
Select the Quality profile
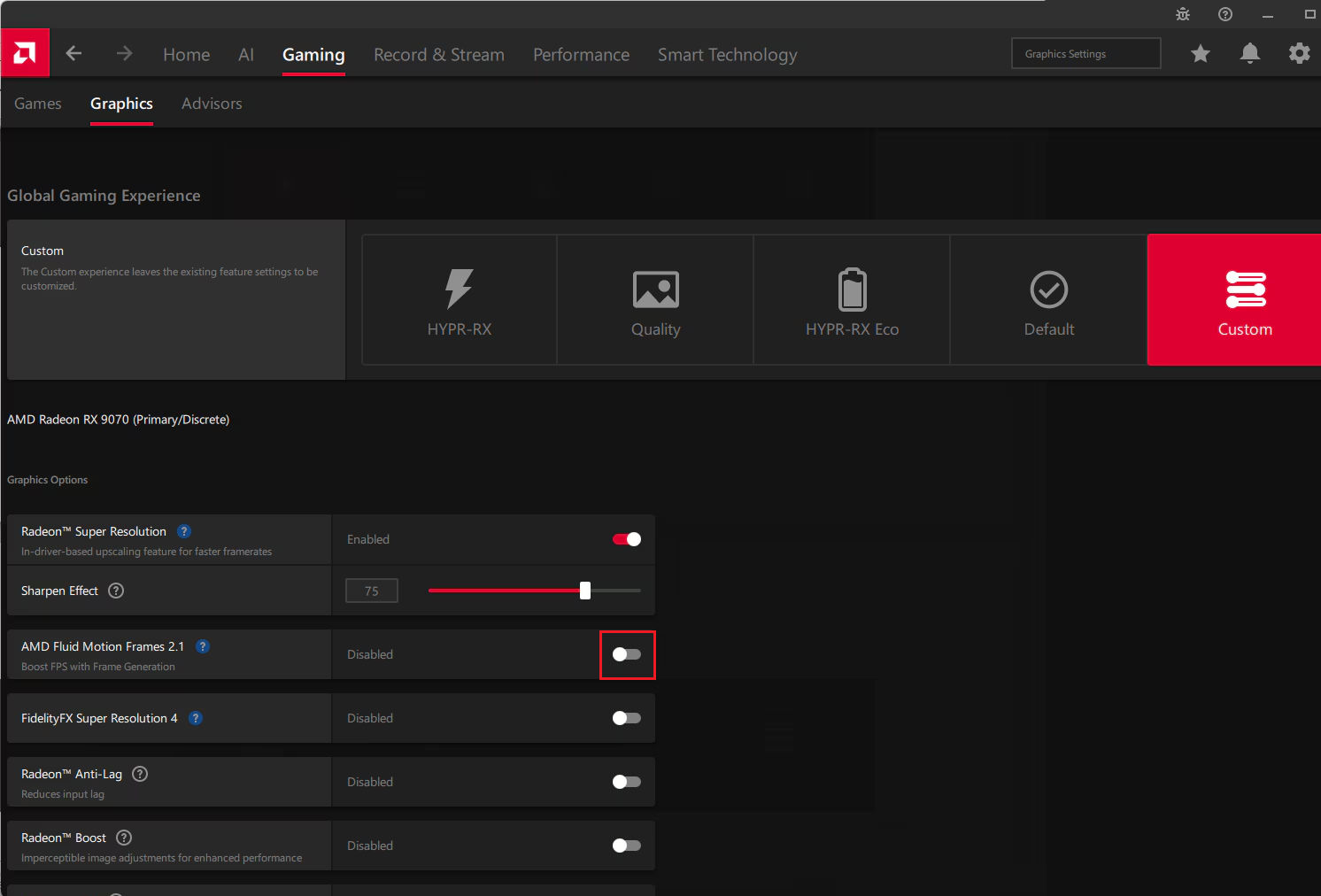656,299
